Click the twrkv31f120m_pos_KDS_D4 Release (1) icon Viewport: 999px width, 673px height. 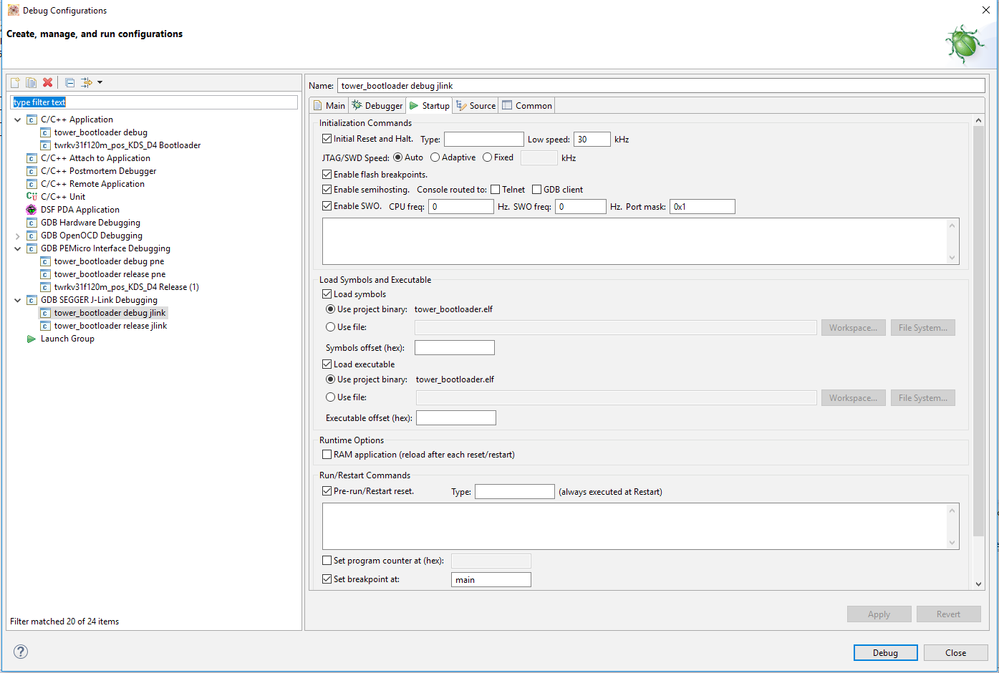pos(45,287)
